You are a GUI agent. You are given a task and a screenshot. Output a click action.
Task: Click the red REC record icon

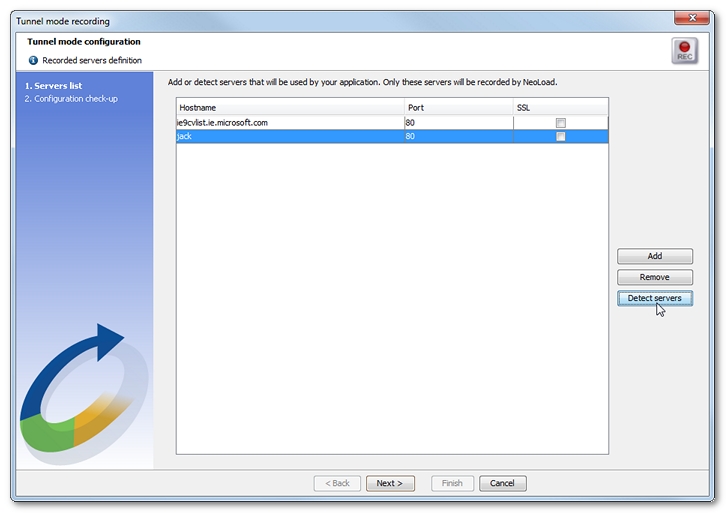[684, 52]
